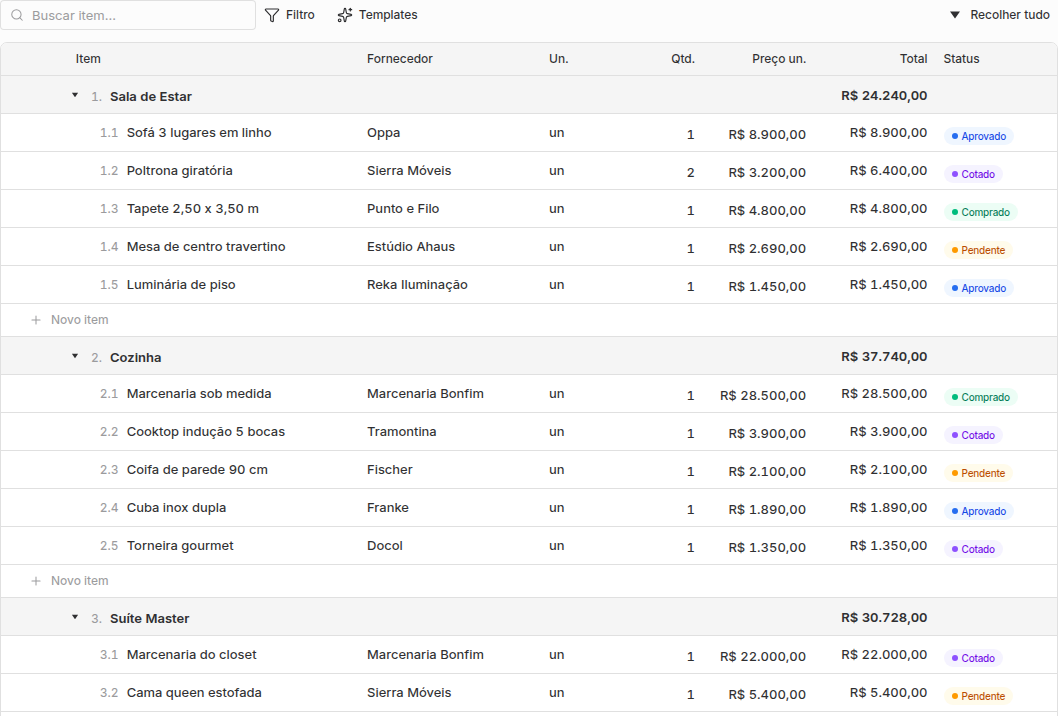Viewport: 1058px width, 716px height.
Task: Collapse the Cozinha group
Action: (x=75, y=356)
